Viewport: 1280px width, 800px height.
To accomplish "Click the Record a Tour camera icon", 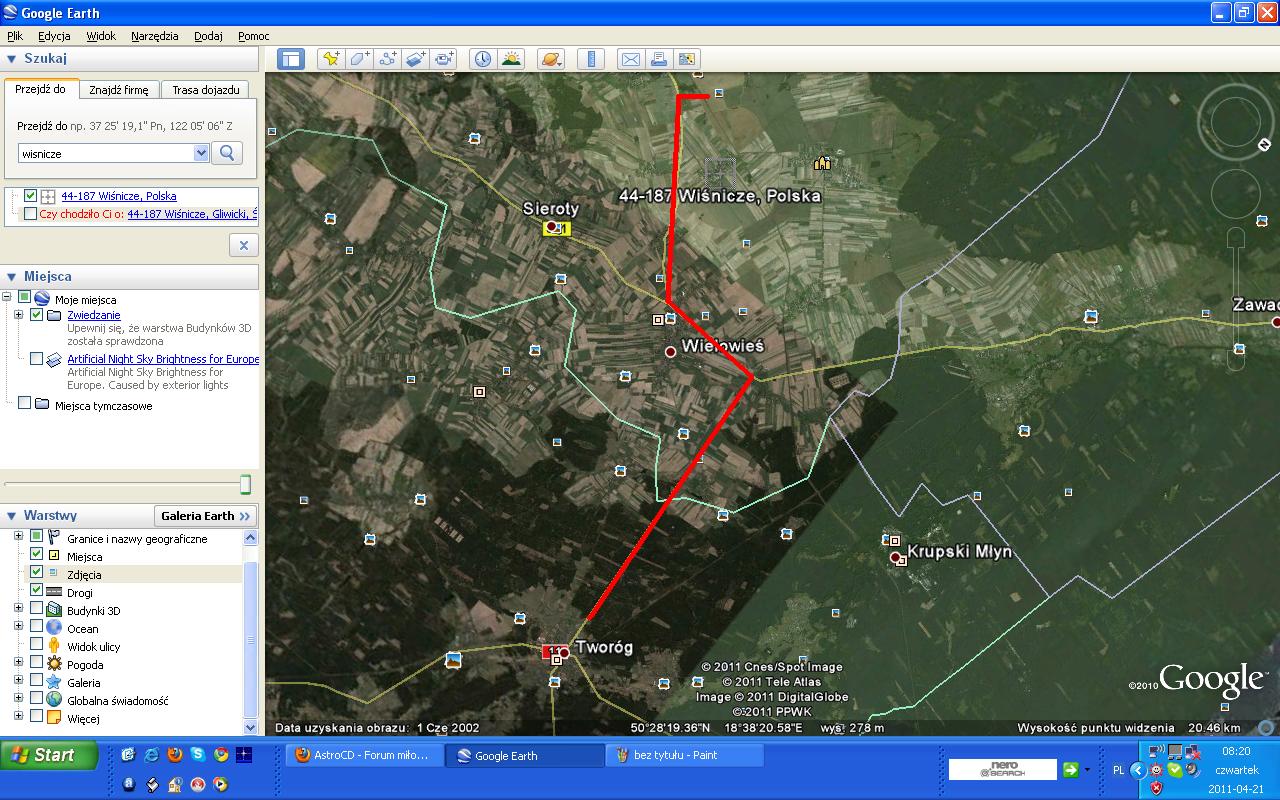I will [x=443, y=59].
